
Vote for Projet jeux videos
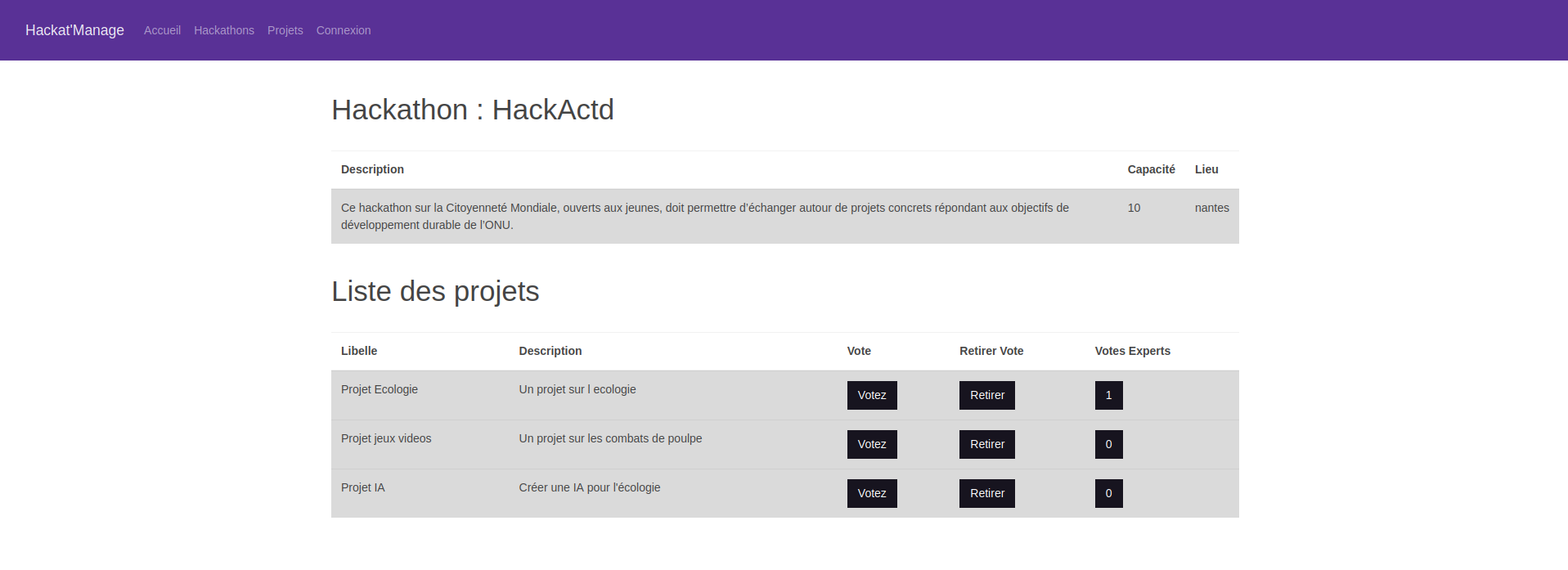pos(872,444)
